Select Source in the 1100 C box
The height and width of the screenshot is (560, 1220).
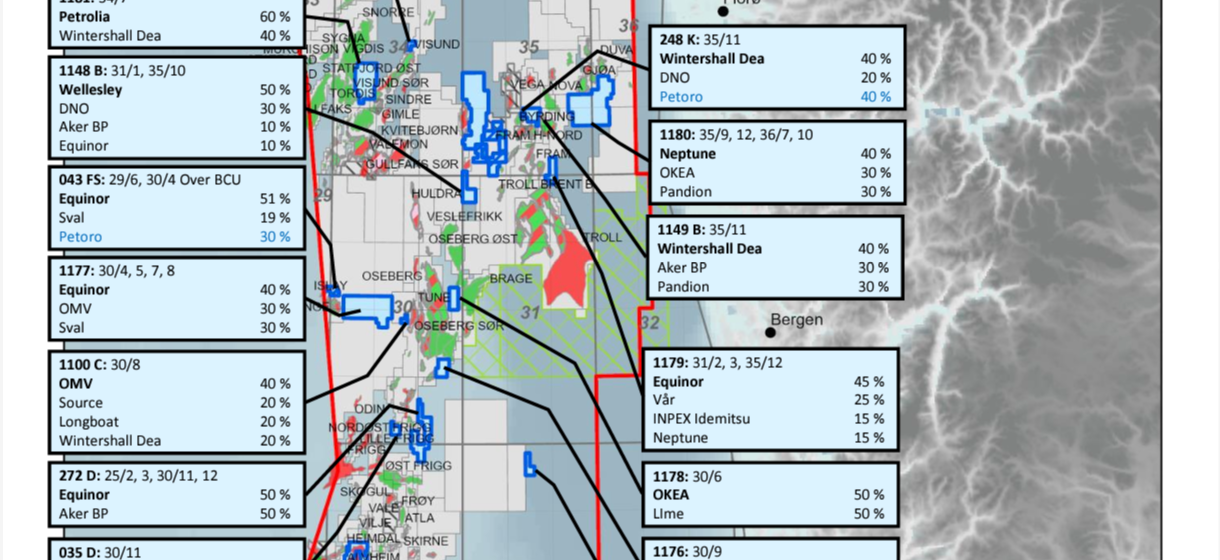[x=80, y=403]
